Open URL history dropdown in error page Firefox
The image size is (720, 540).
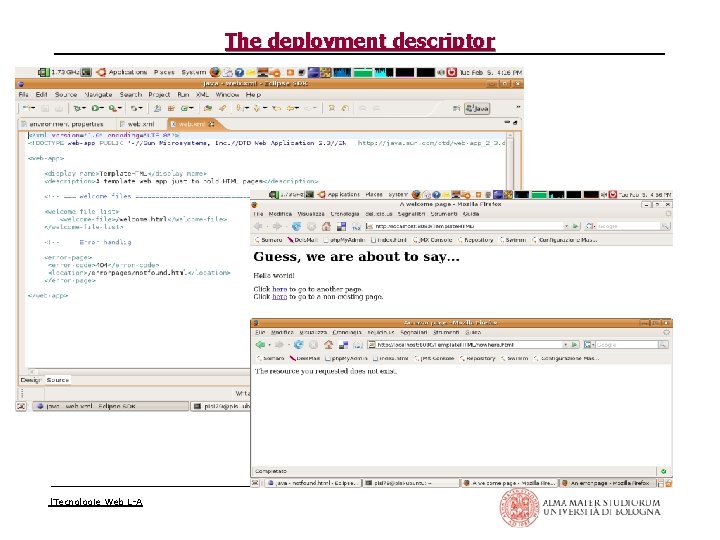click(x=565, y=344)
